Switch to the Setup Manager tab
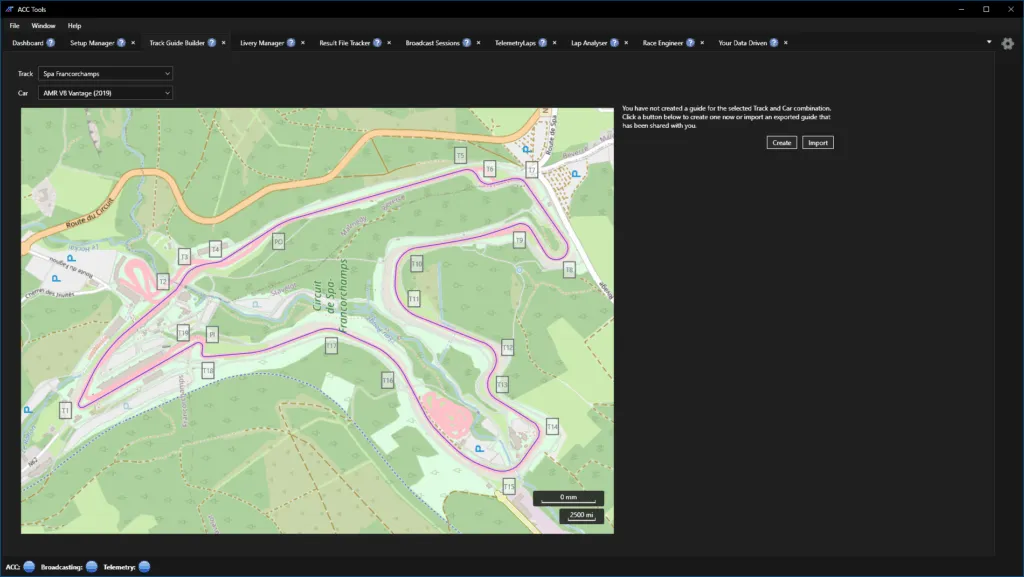1024x577 pixels. click(92, 43)
